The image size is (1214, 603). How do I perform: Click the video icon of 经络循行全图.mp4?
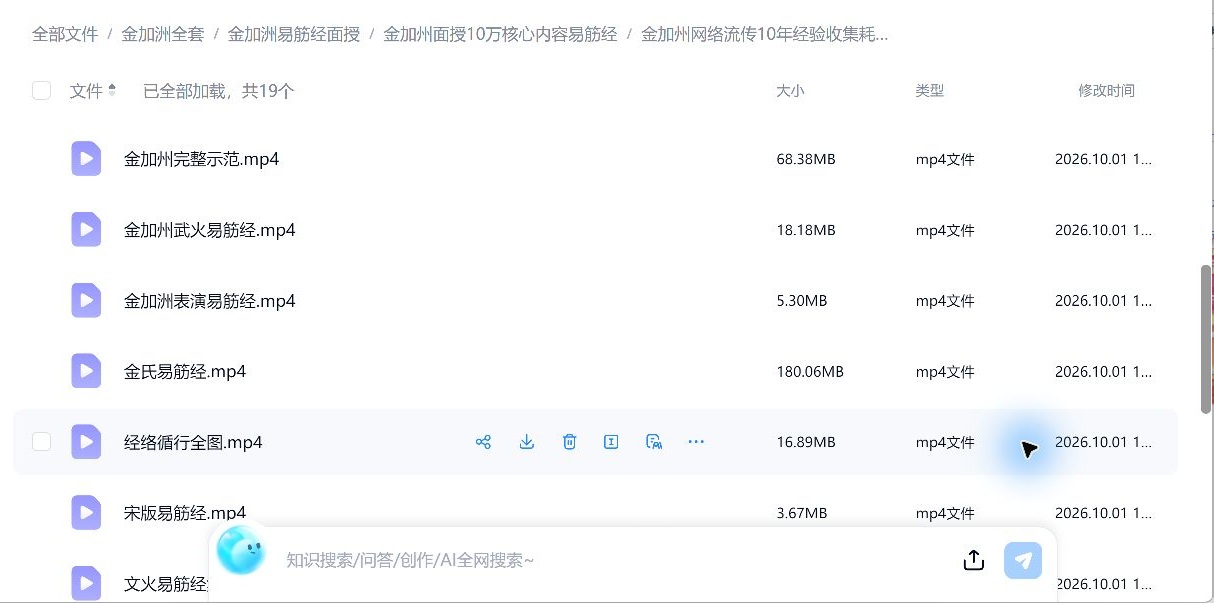86,442
